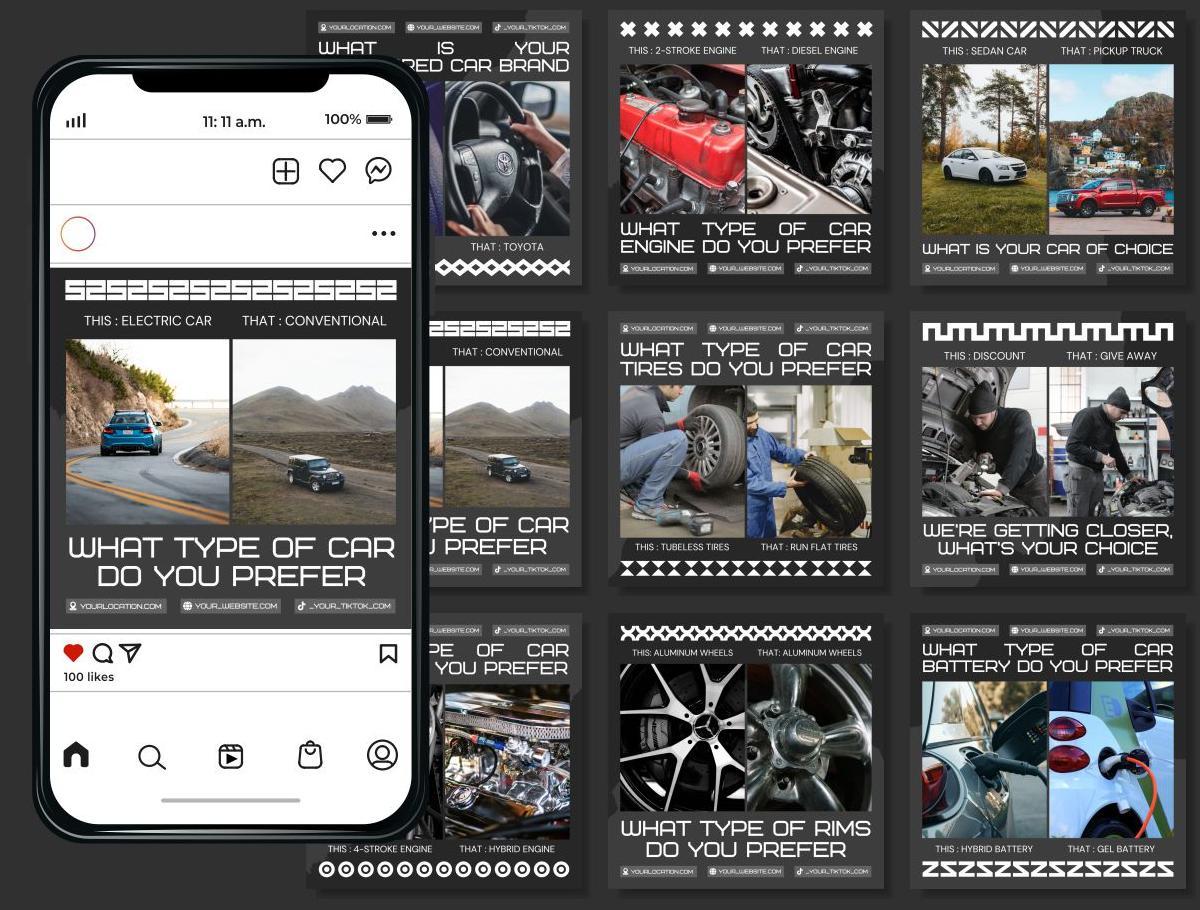Select the blue electric car photo
The width and height of the screenshot is (1200, 910).
click(147, 431)
